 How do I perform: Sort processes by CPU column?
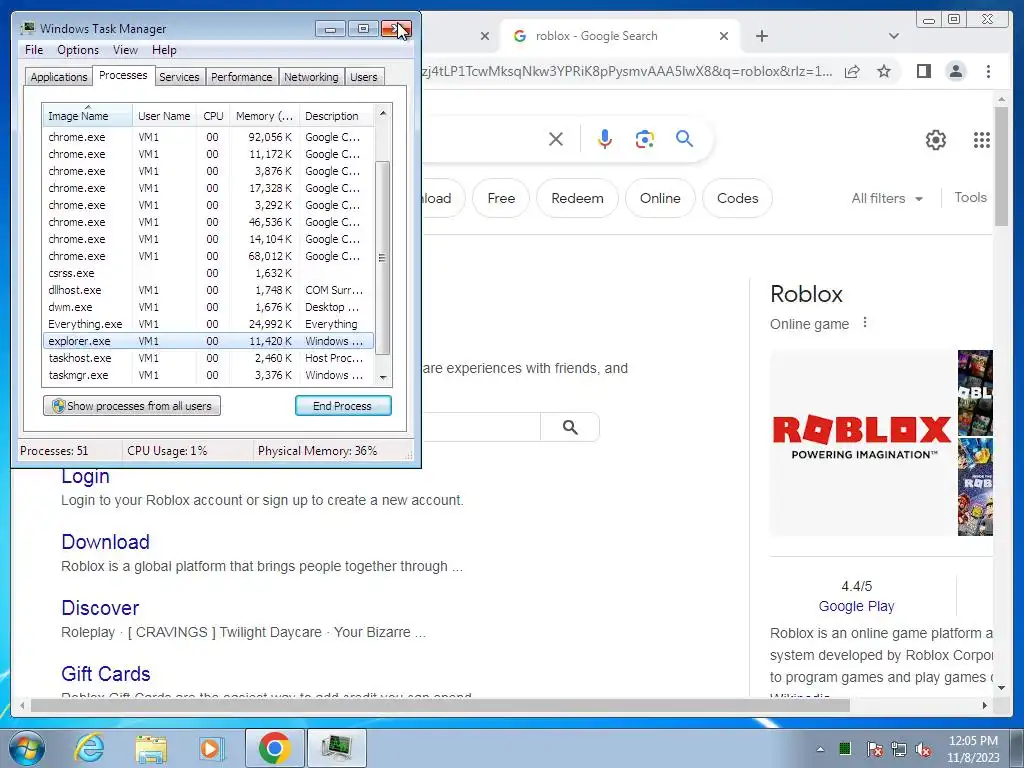pyautogui.click(x=213, y=116)
